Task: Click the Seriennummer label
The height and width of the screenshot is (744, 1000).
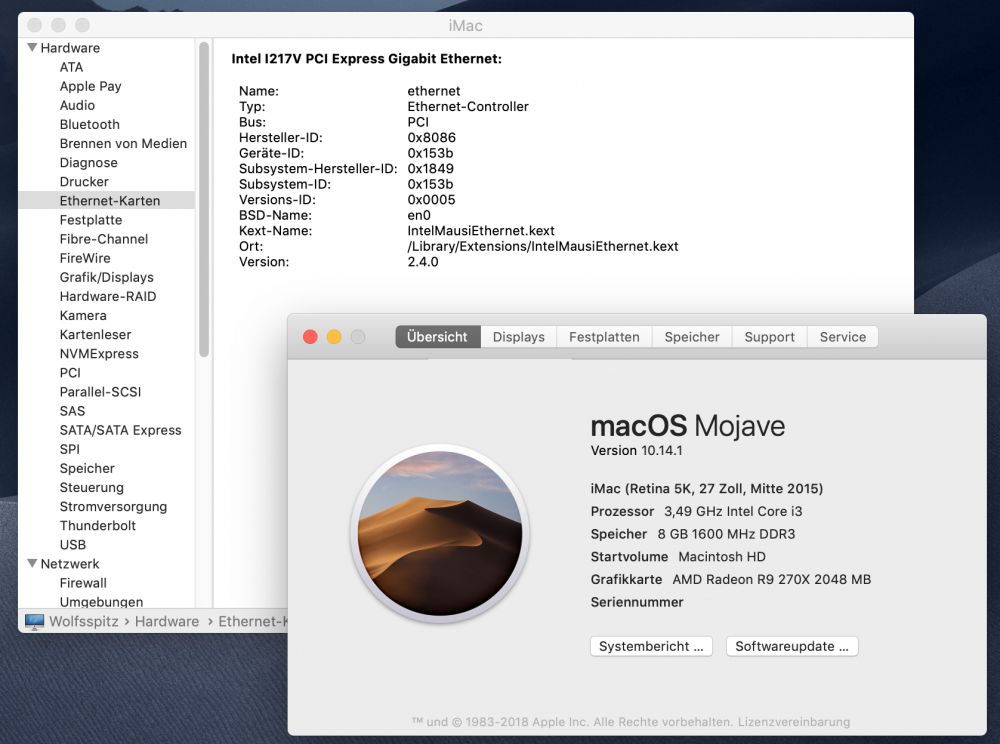Action: (637, 602)
